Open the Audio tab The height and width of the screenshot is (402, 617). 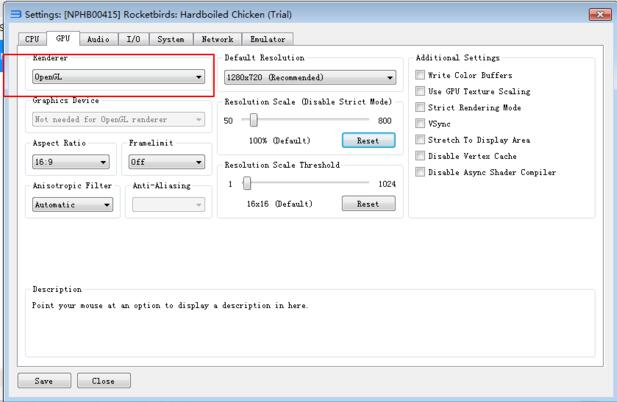tap(98, 39)
